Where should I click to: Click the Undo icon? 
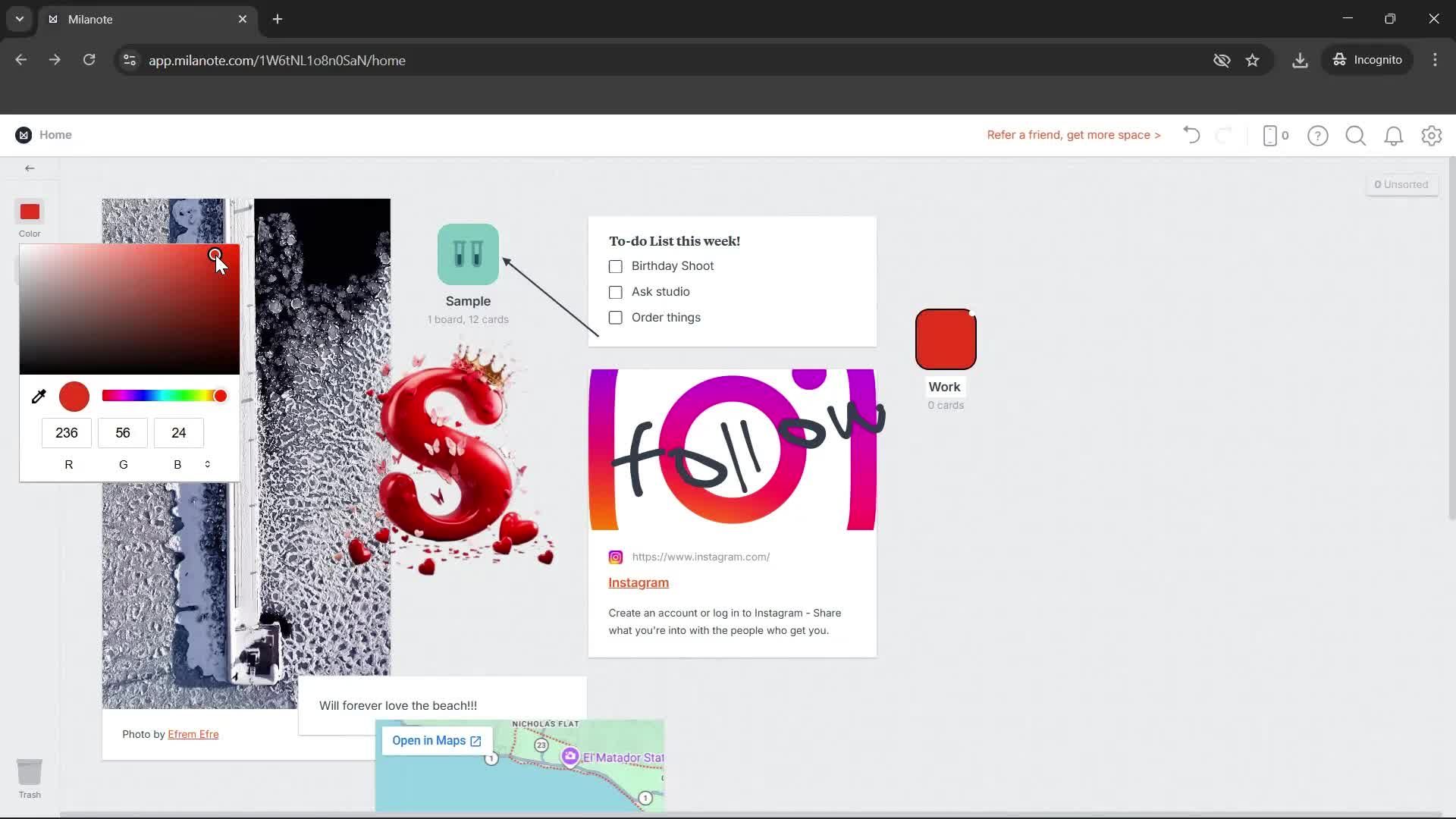(1191, 135)
